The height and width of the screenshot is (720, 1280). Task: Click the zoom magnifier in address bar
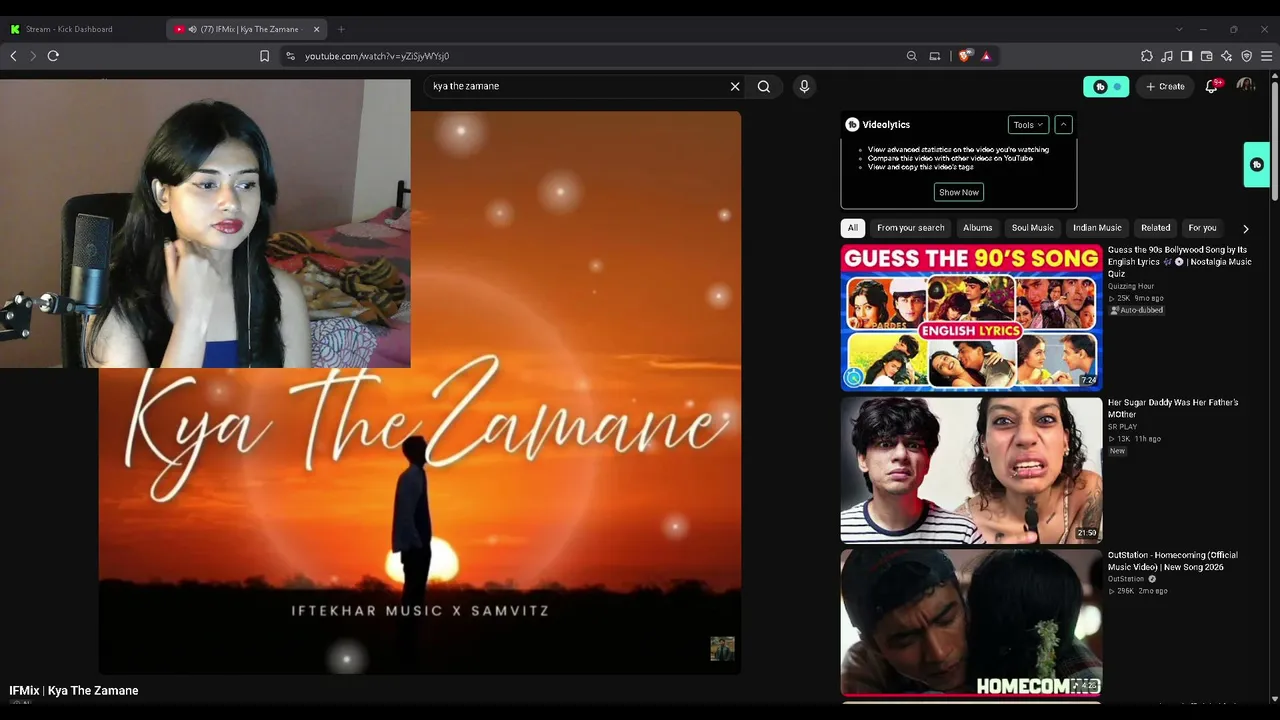tap(911, 56)
